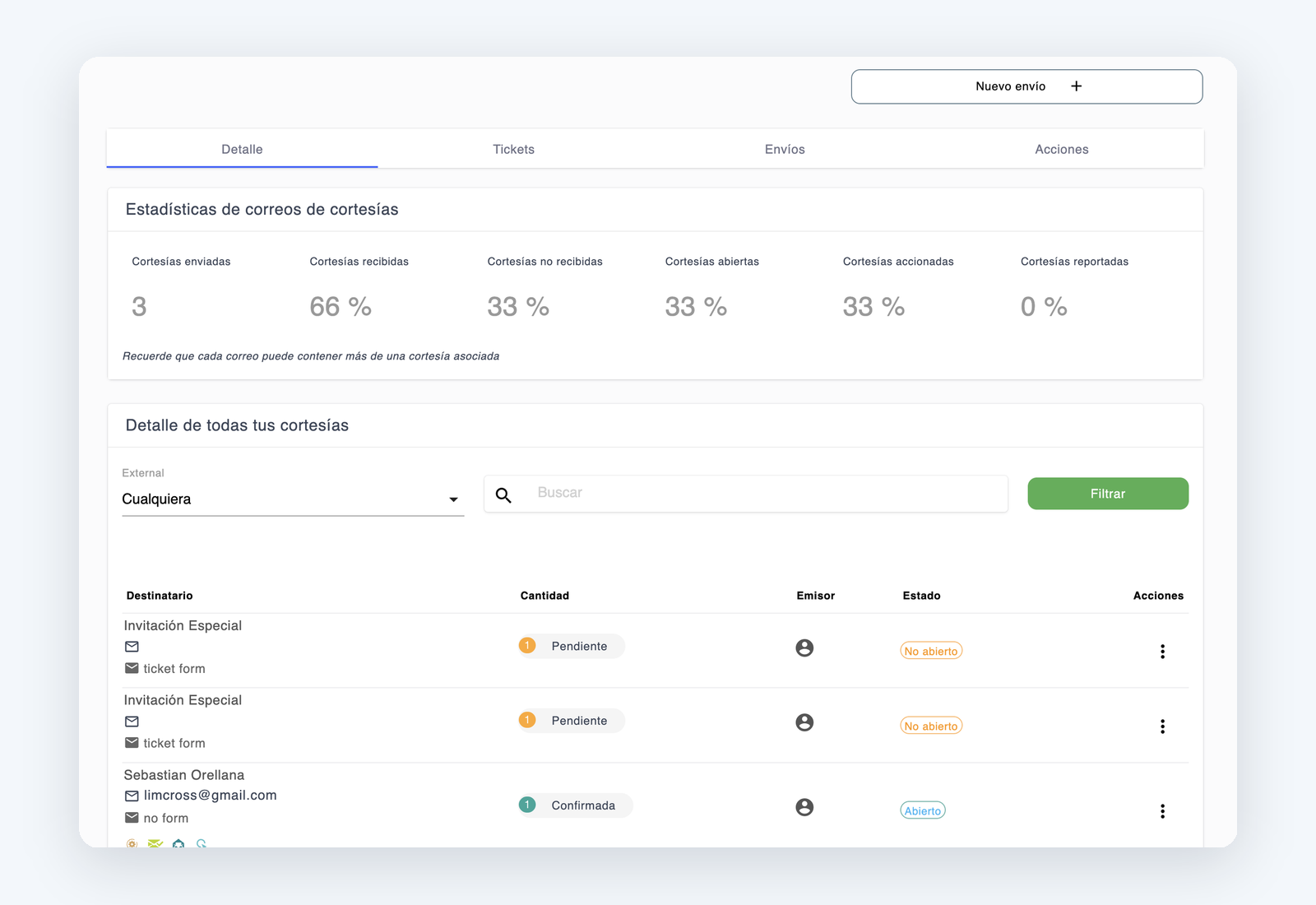Click the name 'Sebastian Orellana'
1316x905 pixels.
click(x=184, y=775)
